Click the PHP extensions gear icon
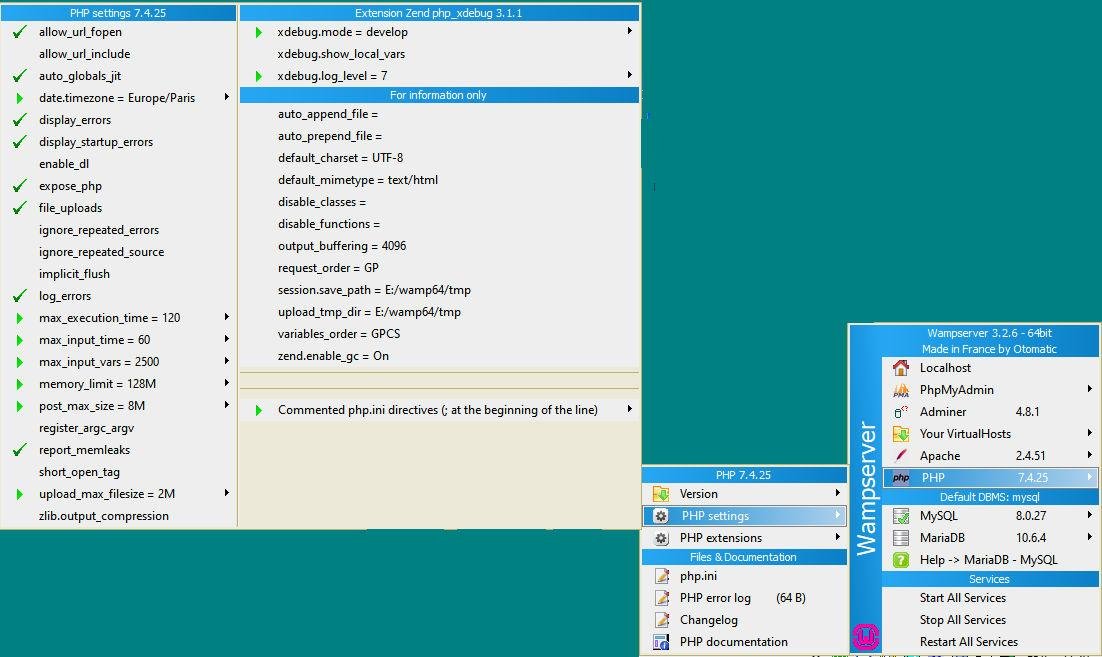Image resolution: width=1102 pixels, height=657 pixels. [x=661, y=538]
